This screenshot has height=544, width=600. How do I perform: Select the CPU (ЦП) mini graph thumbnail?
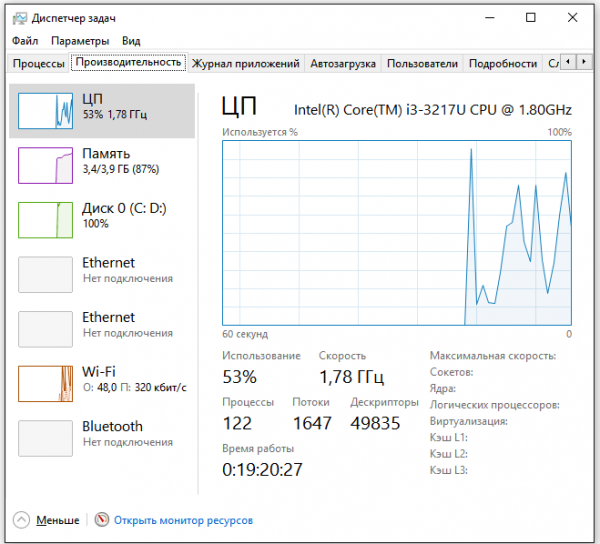[x=45, y=111]
